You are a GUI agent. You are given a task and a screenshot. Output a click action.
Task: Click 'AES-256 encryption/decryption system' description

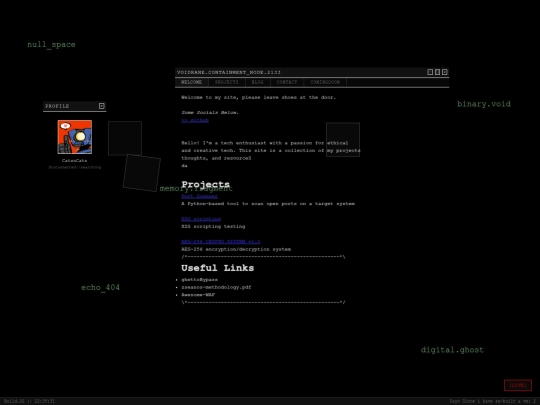236,249
